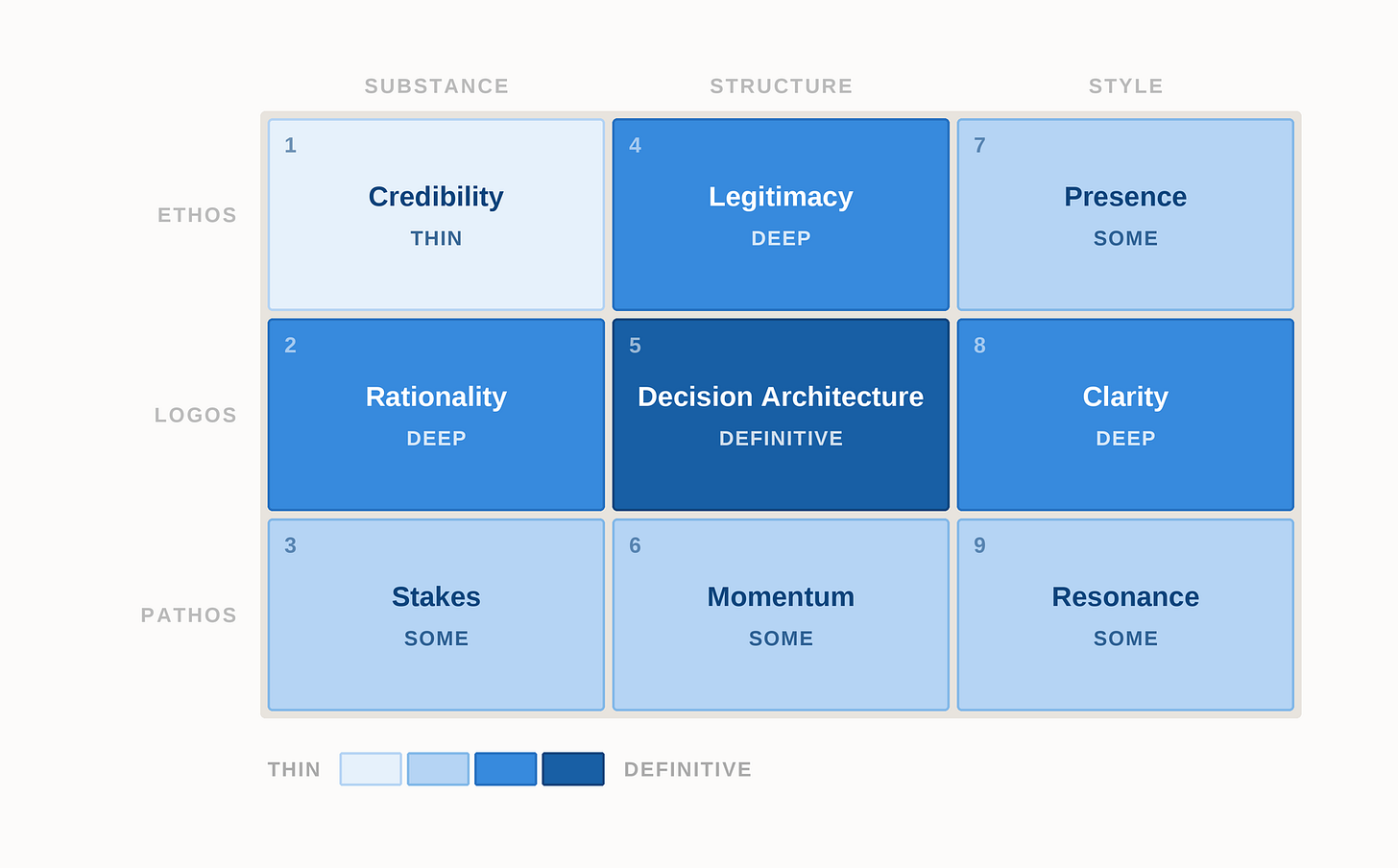The image size is (1398, 868).
Task: Click the Clarity tile
Action: pos(1125,415)
